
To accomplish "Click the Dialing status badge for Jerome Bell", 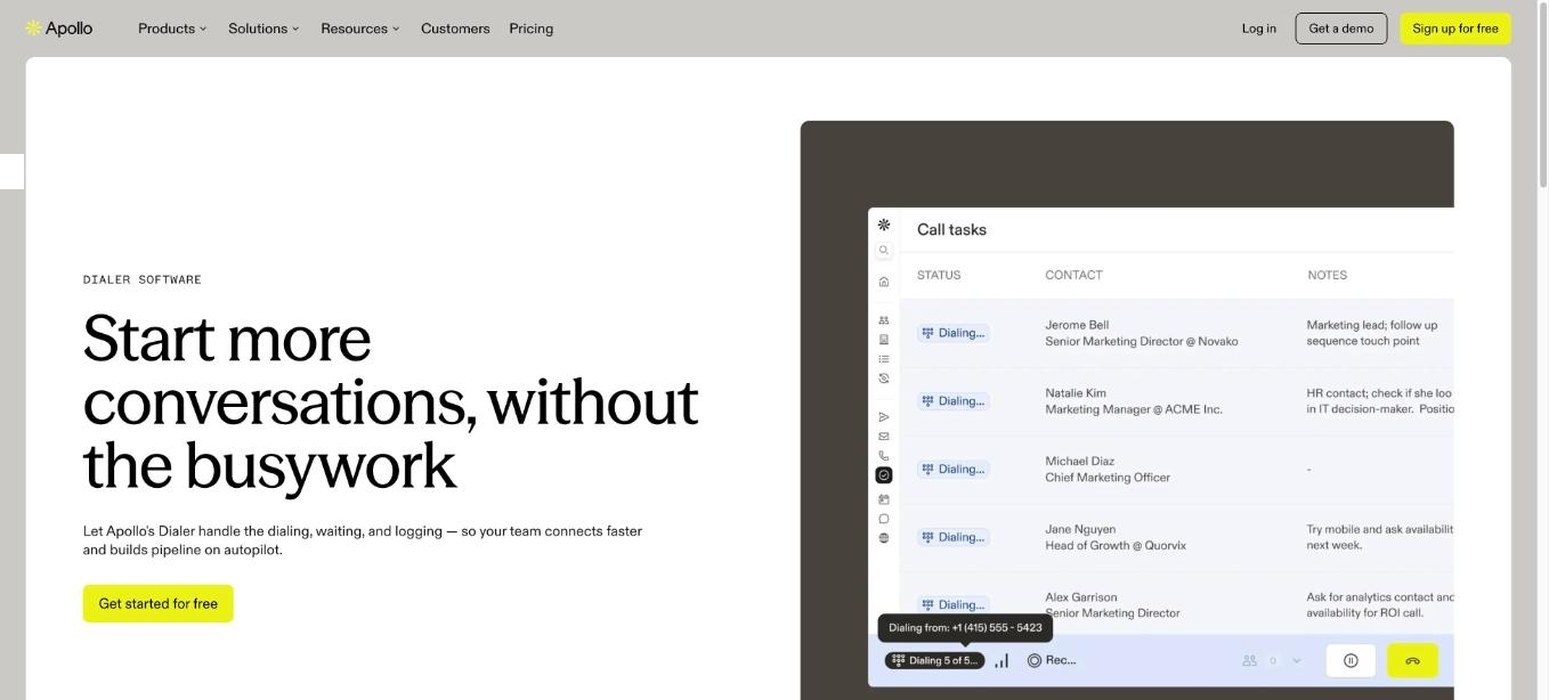I will pyautogui.click(x=953, y=333).
